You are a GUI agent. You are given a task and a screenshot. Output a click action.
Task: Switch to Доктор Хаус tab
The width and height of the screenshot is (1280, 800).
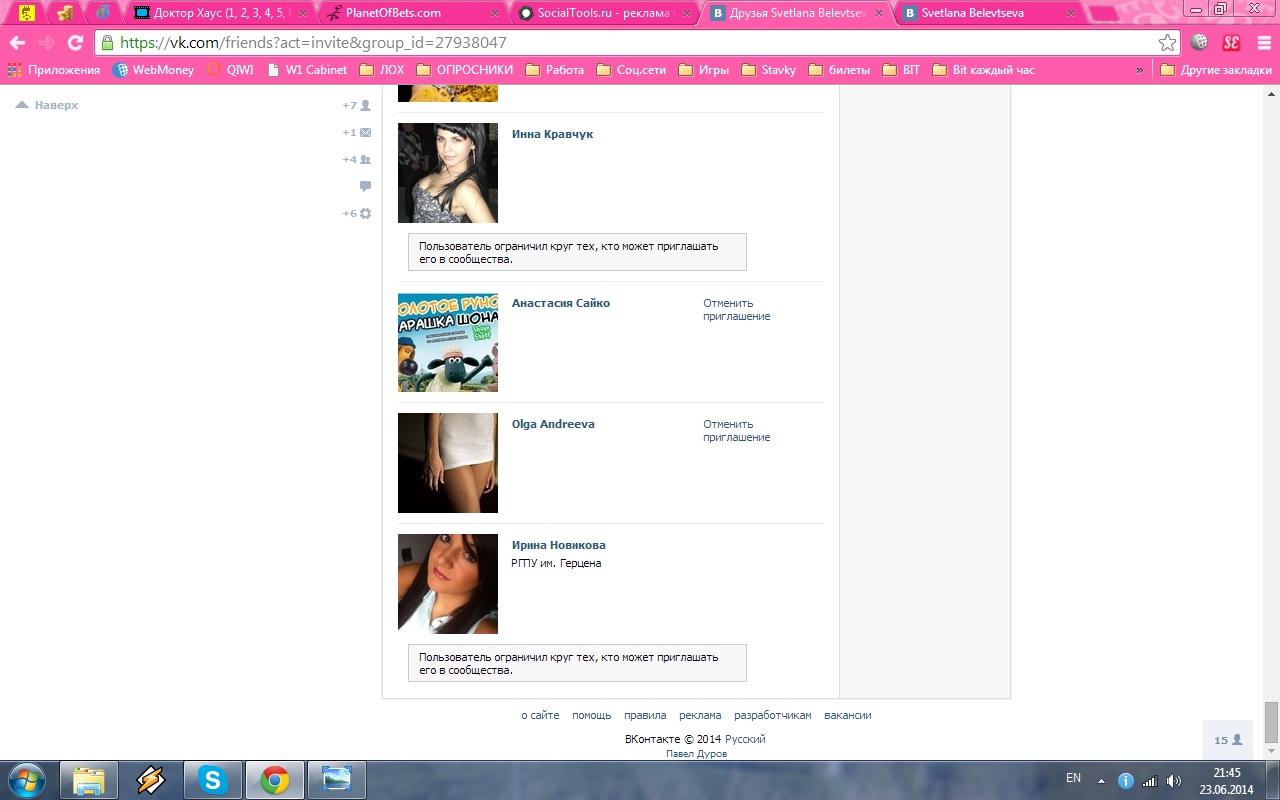(222, 14)
